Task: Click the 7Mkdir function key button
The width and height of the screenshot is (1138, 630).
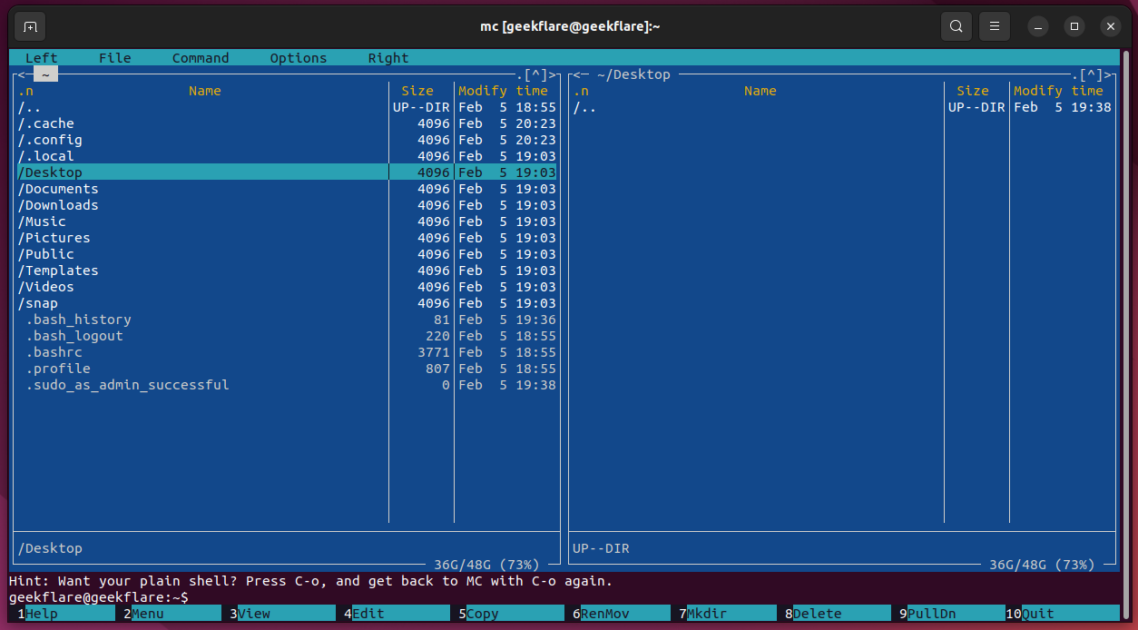Action: 726,613
